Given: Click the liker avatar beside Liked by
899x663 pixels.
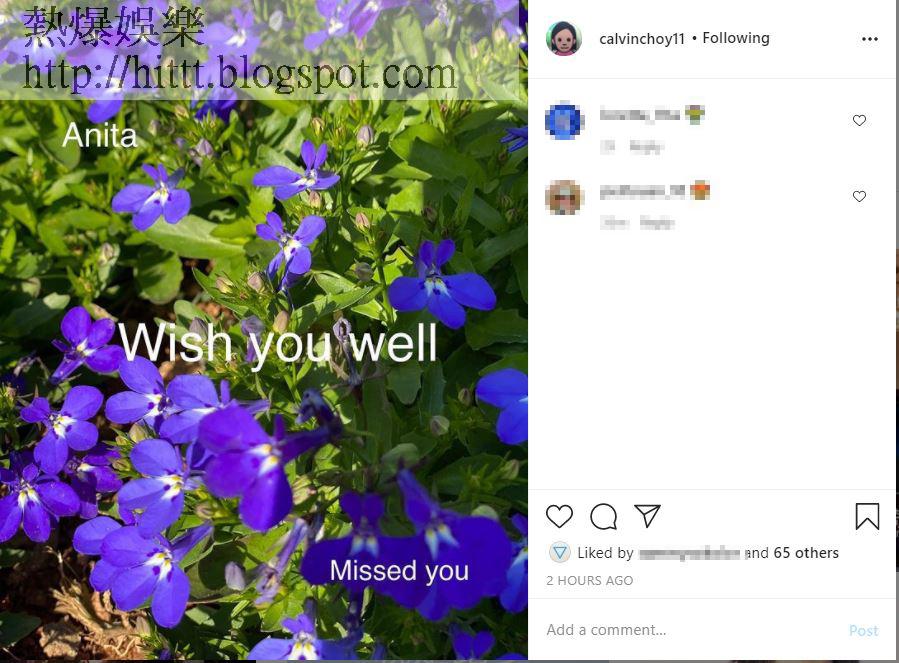Looking at the screenshot, I should point(560,553).
